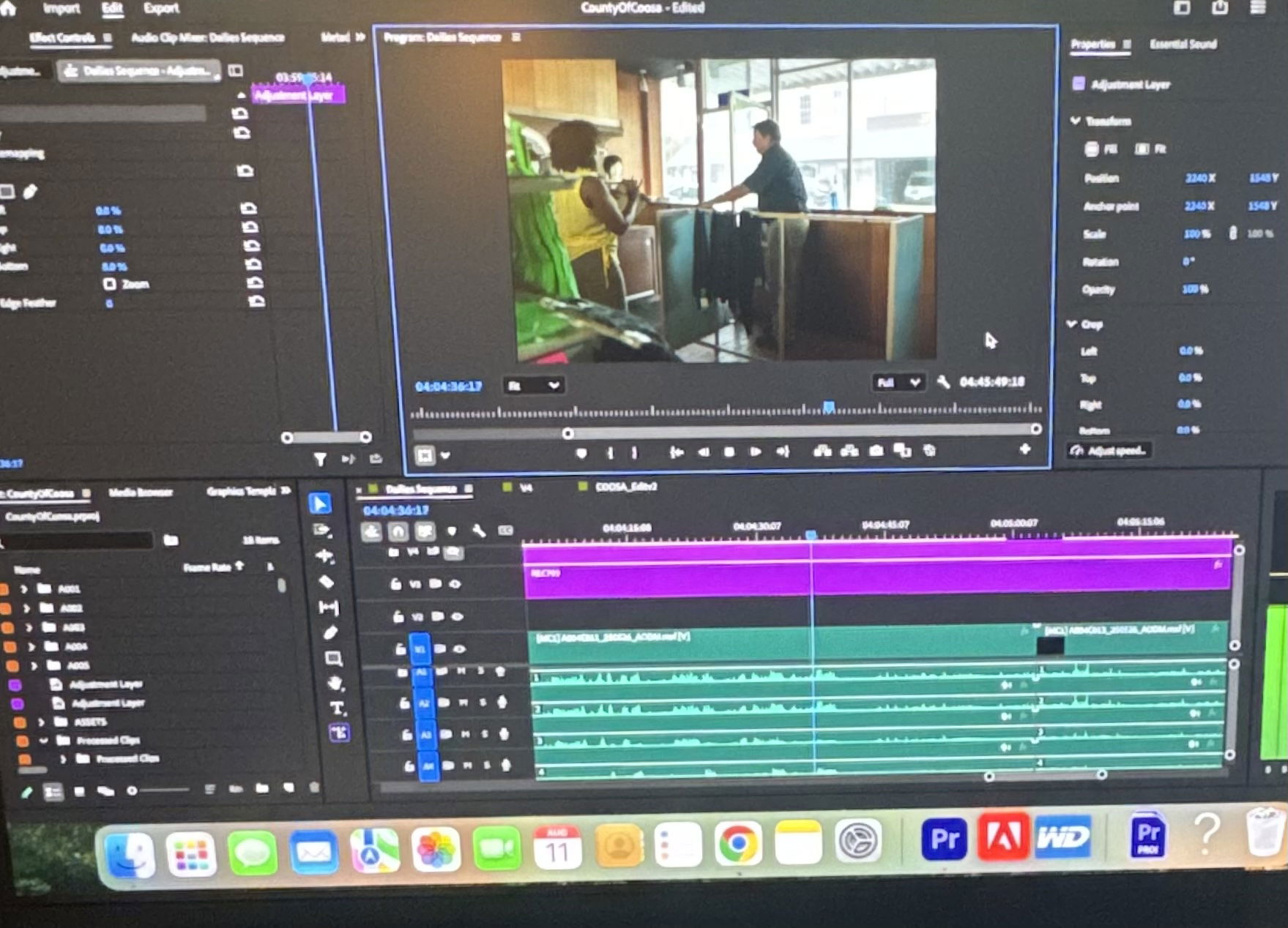Open Google Chrome from the dock
The image size is (1288, 928).
click(738, 845)
